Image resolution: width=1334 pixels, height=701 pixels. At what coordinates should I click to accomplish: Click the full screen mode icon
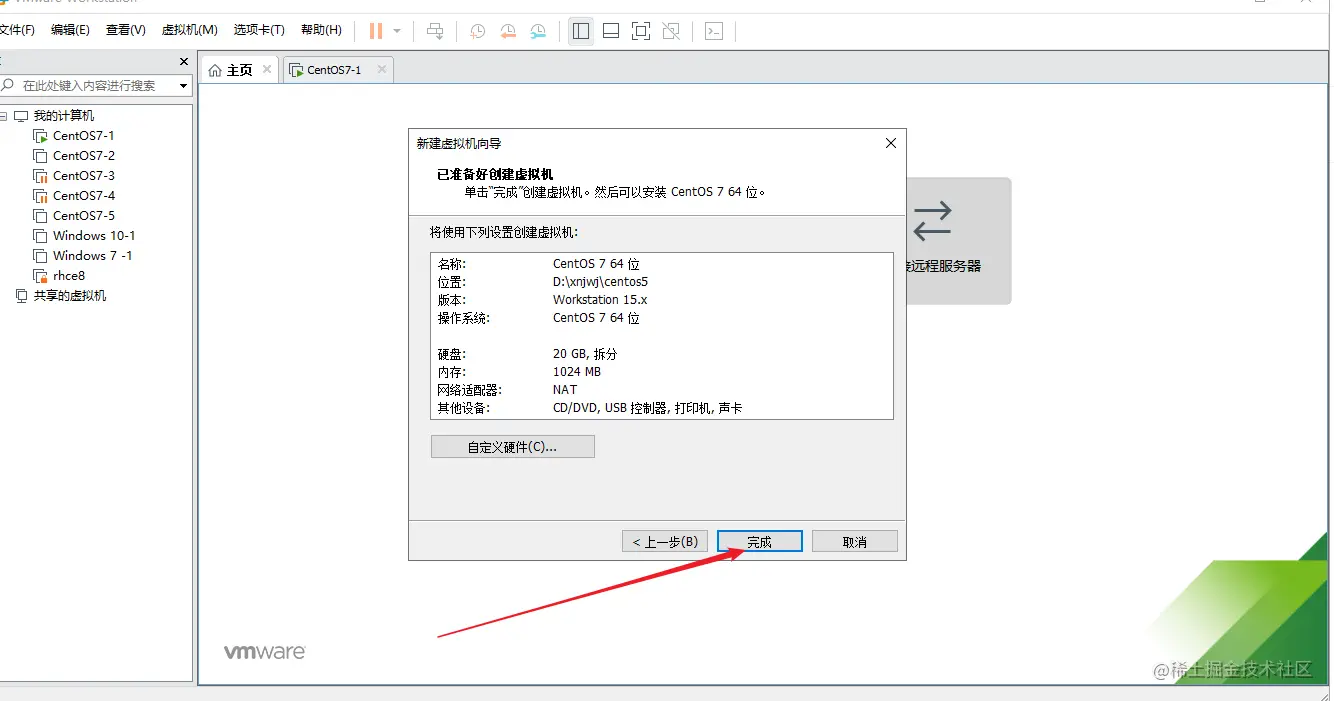tap(641, 31)
